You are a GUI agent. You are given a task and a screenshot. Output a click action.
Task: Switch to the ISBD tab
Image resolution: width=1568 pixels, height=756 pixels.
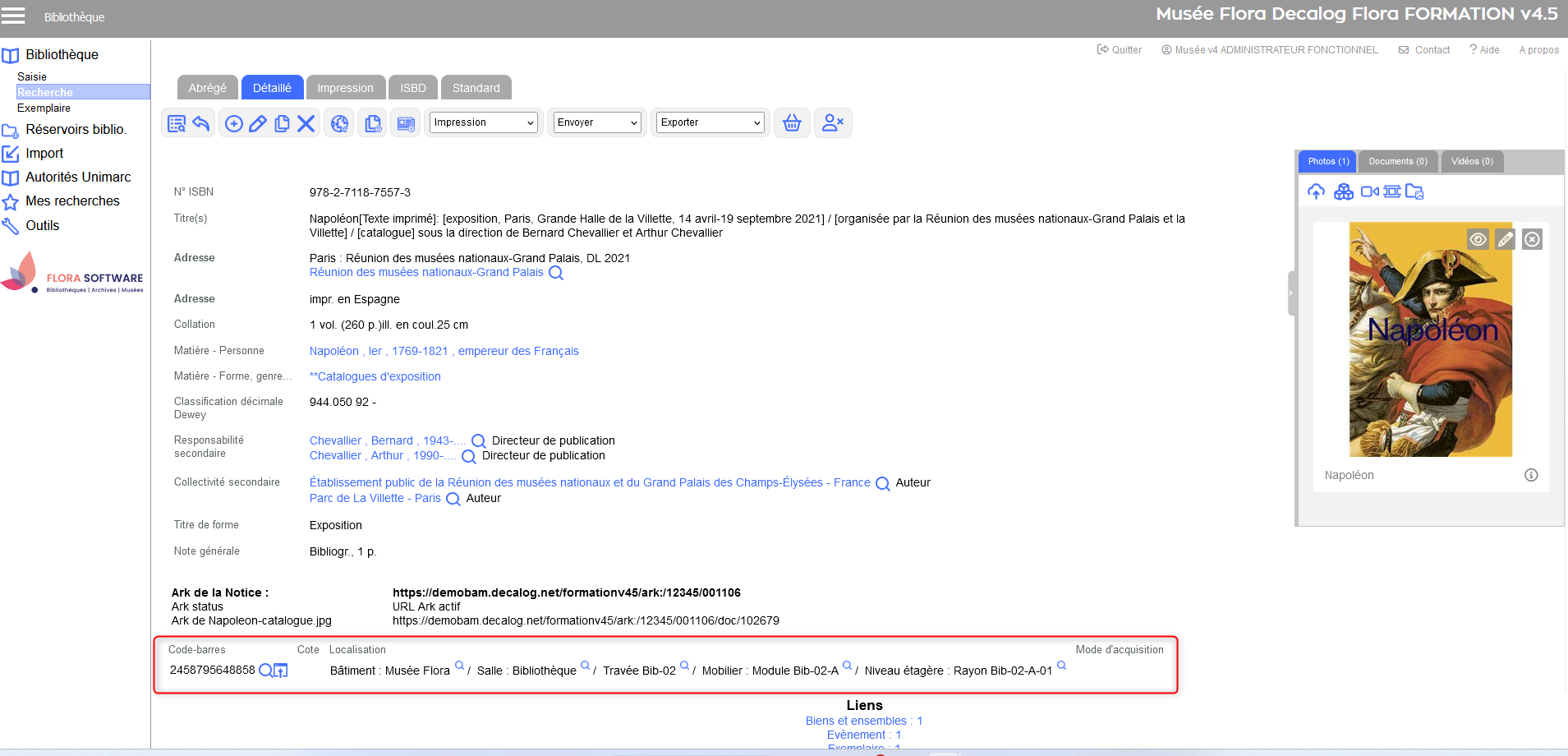(x=413, y=88)
